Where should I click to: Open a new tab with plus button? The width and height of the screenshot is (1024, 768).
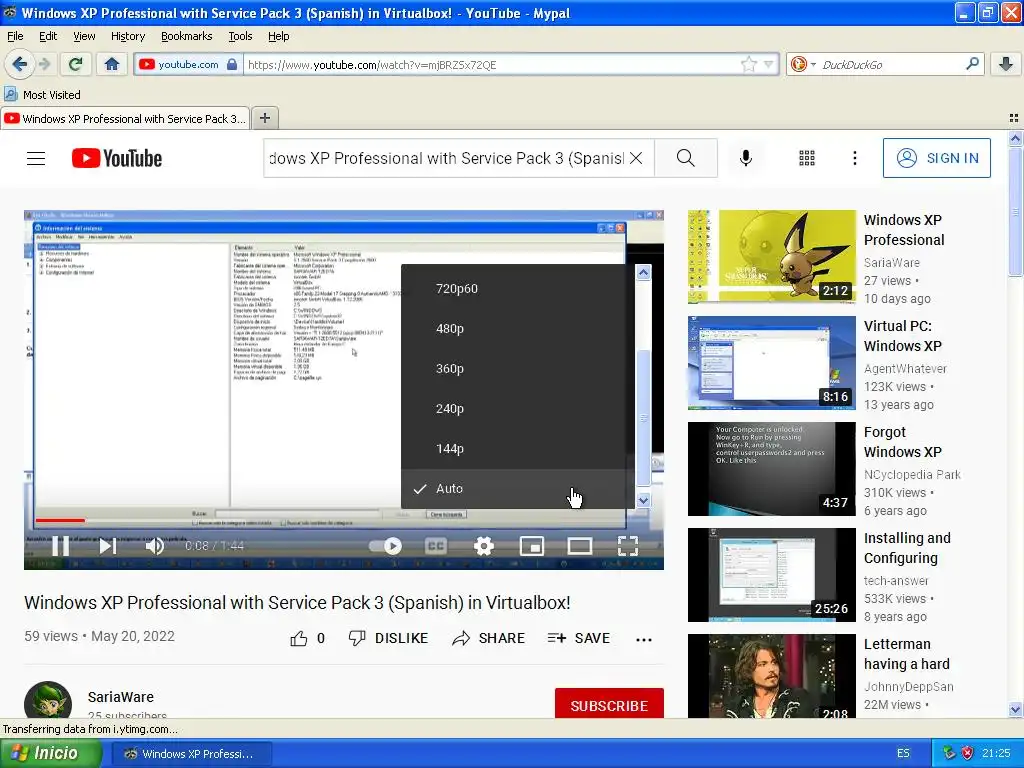(264, 118)
